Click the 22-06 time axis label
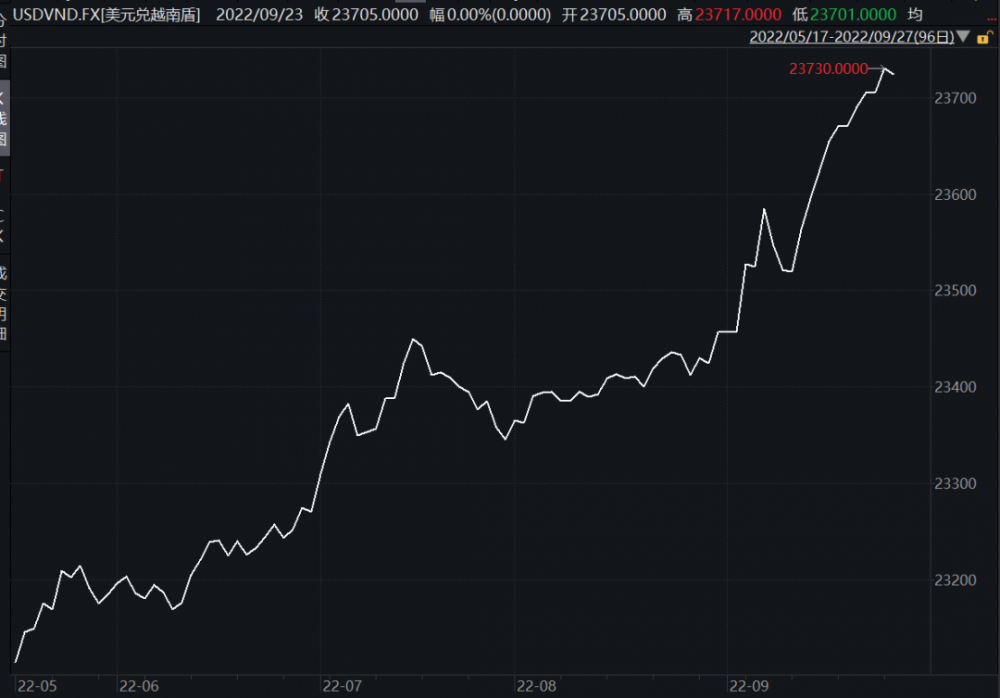1000x698 pixels. (139, 687)
